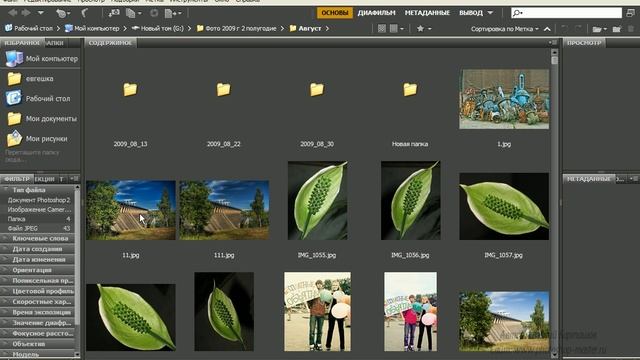Toggle Документ Photoshop filter
This screenshot has width=640, height=360.
point(38,200)
